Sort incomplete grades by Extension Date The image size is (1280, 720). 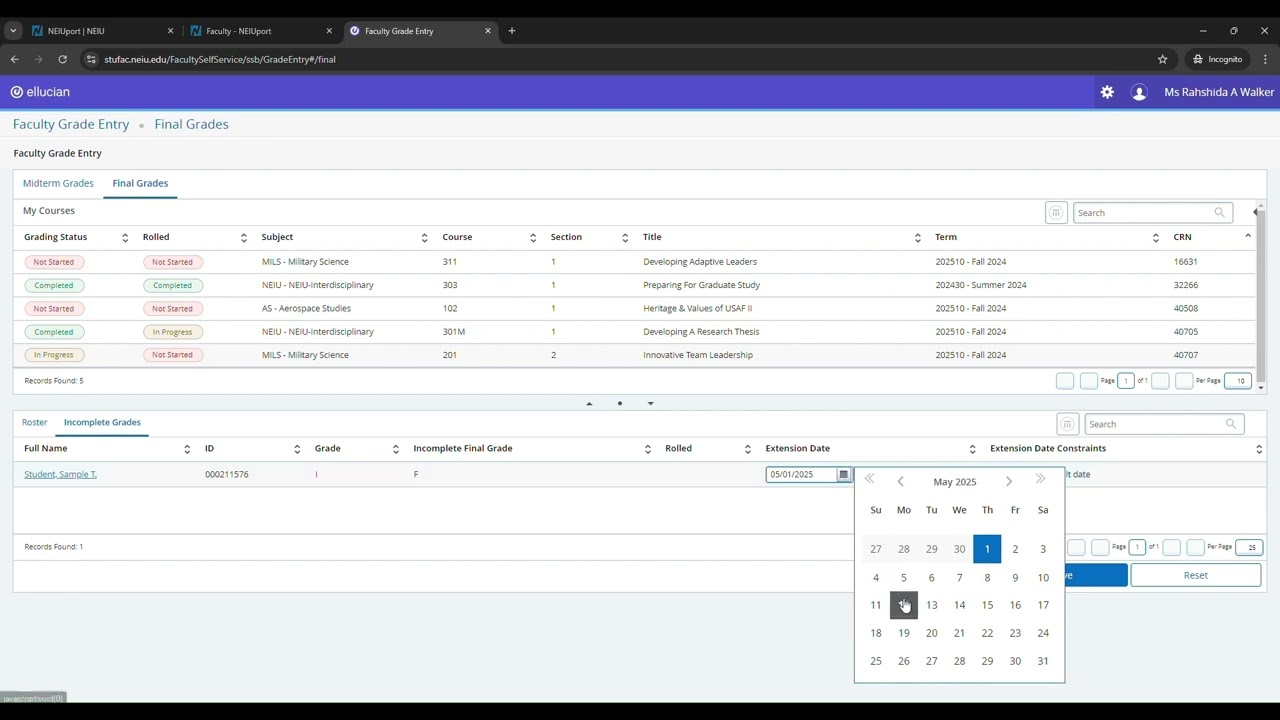pyautogui.click(x=972, y=449)
